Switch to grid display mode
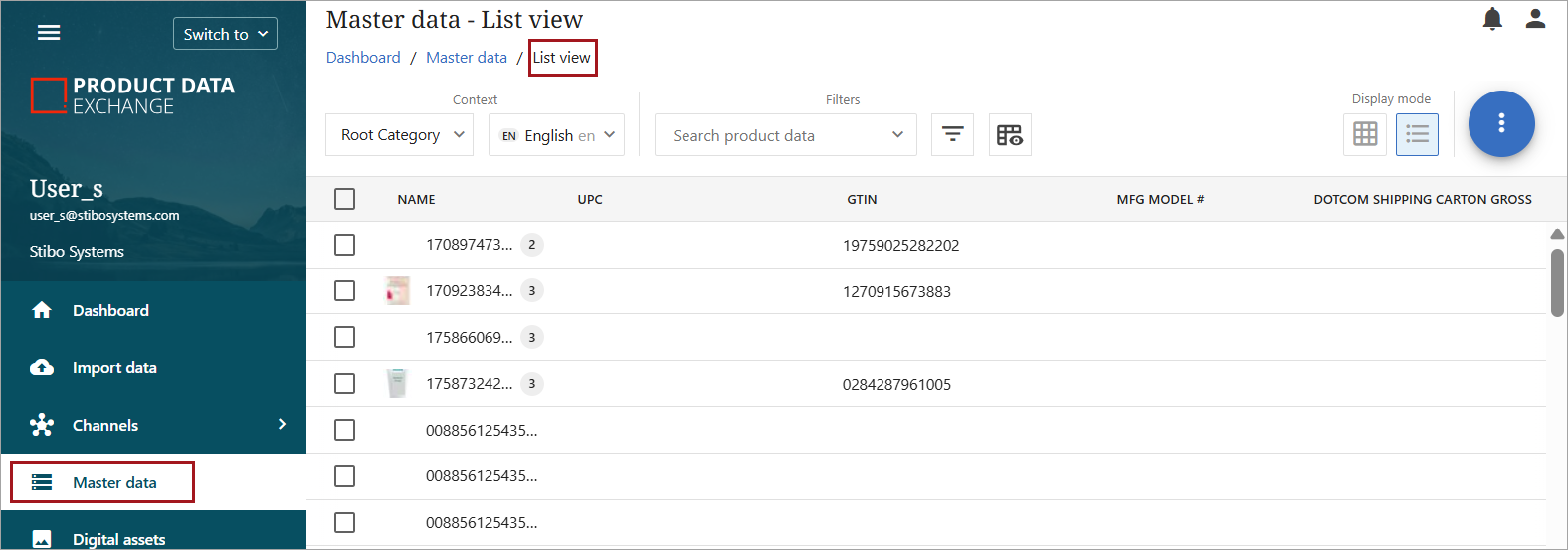 pyautogui.click(x=1365, y=134)
